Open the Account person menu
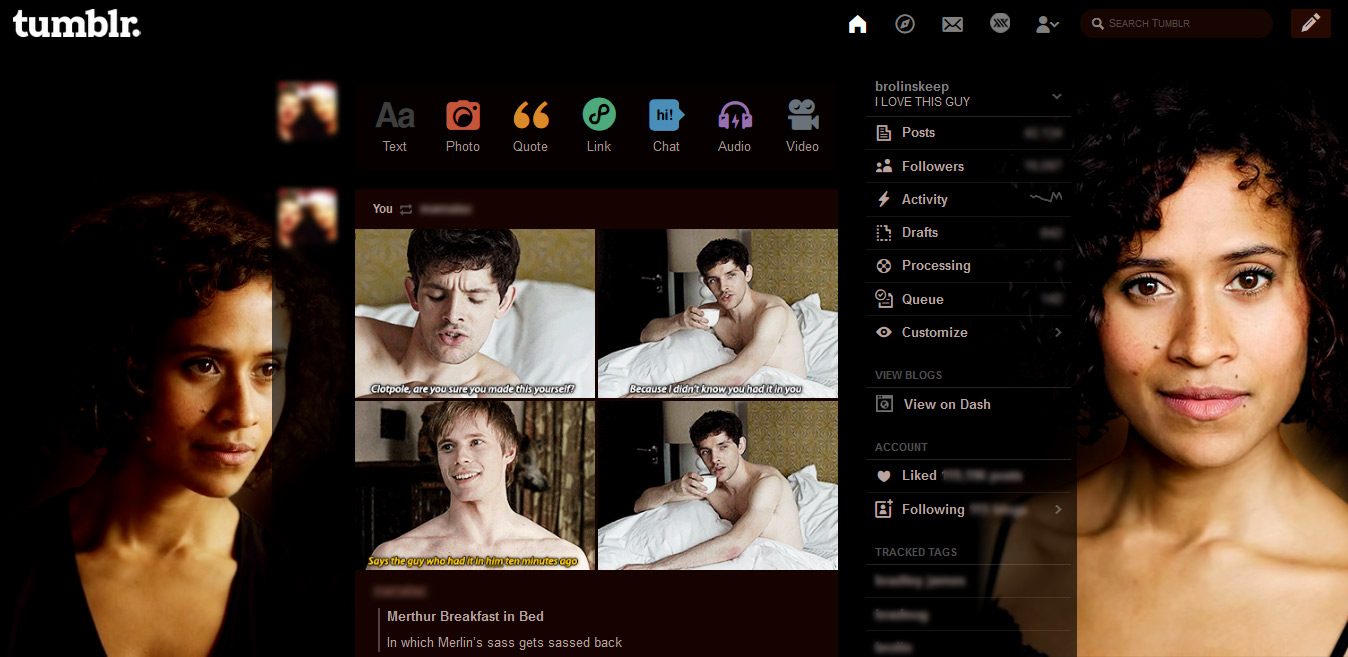Viewport: 1348px width, 657px height. coord(1047,24)
